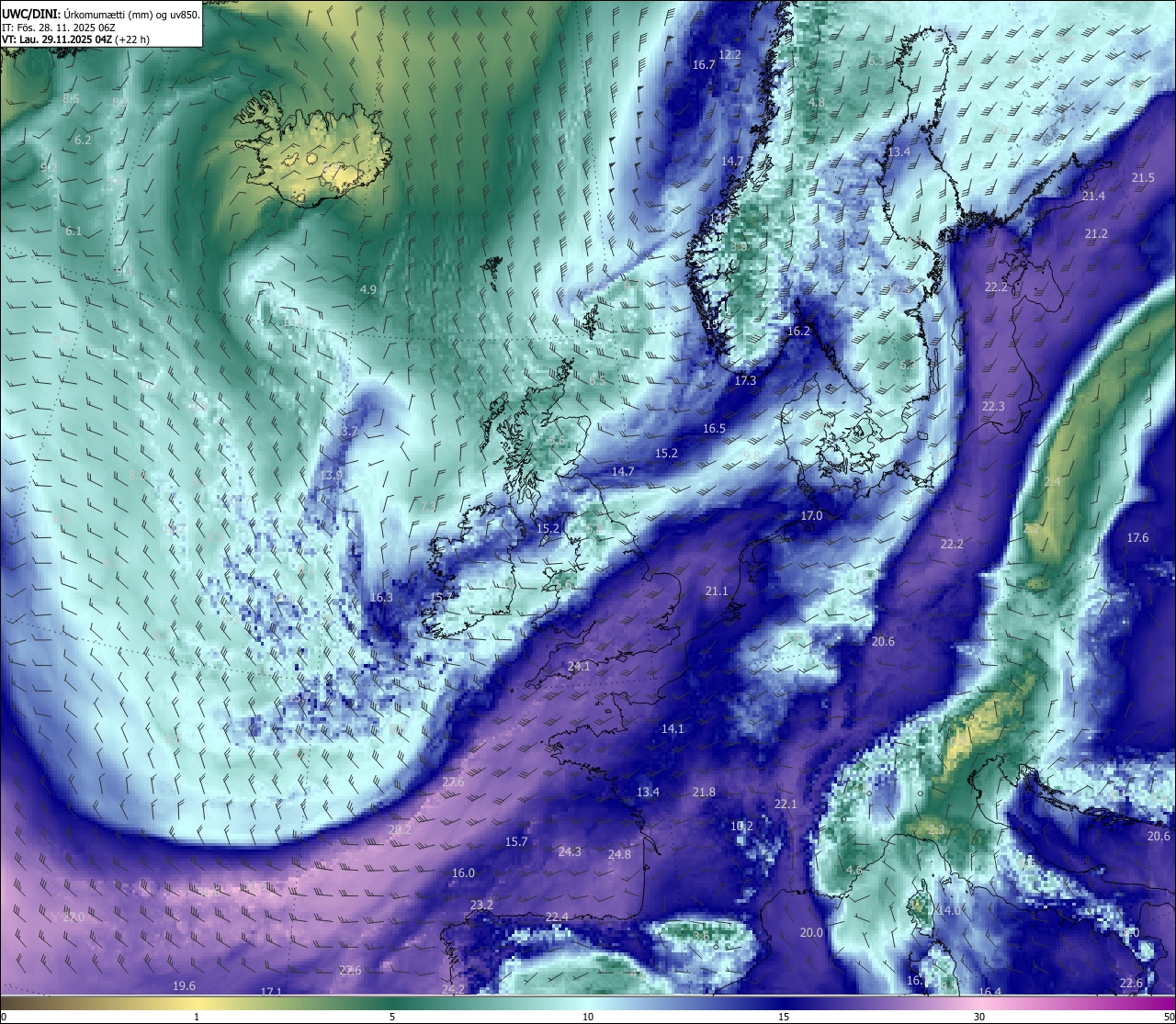Click the 17.6 value label

click(x=1137, y=538)
